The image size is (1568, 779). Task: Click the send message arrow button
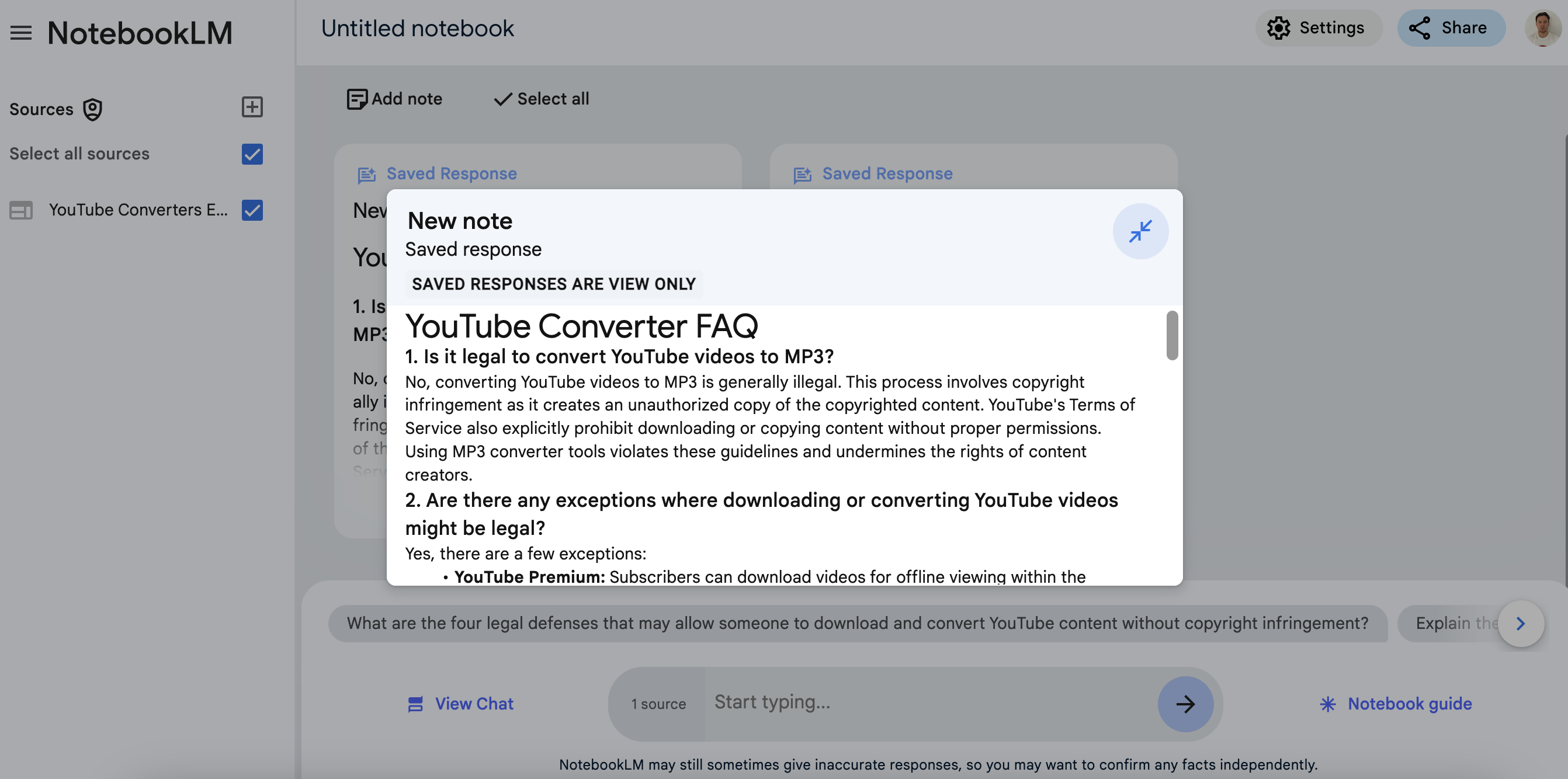click(x=1185, y=704)
